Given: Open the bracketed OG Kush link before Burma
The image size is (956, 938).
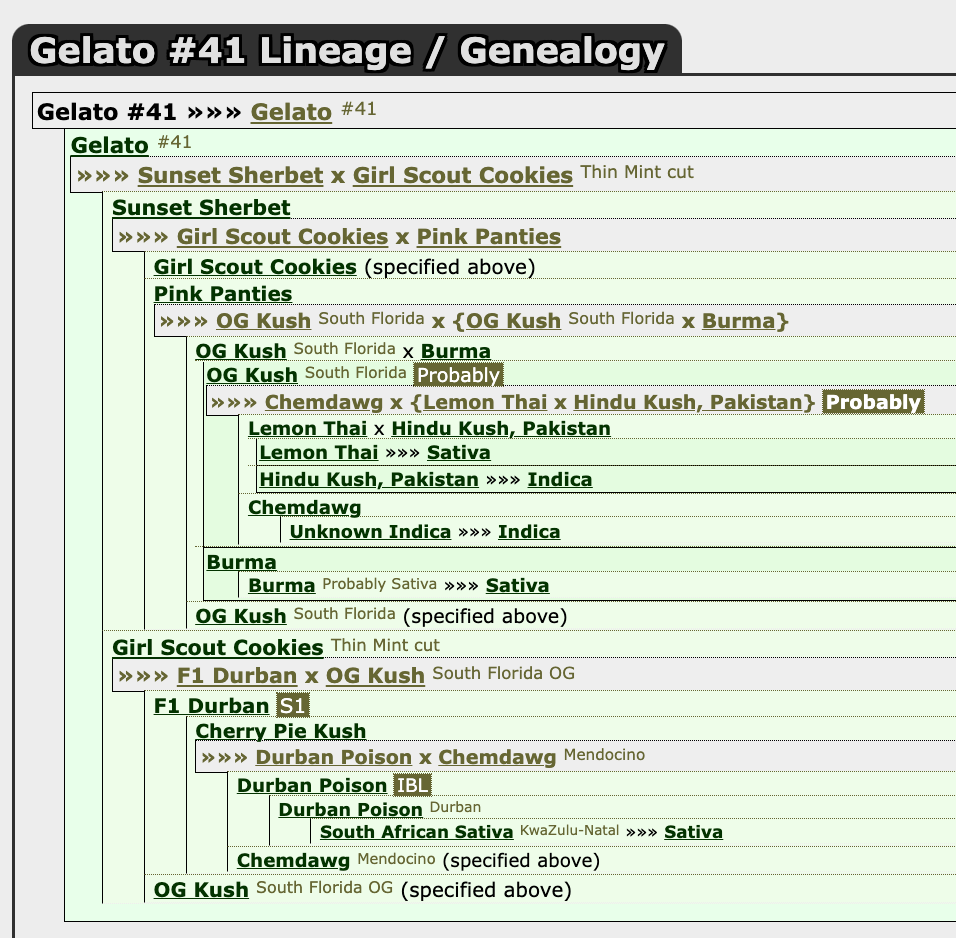Looking at the screenshot, I should click(x=513, y=321).
